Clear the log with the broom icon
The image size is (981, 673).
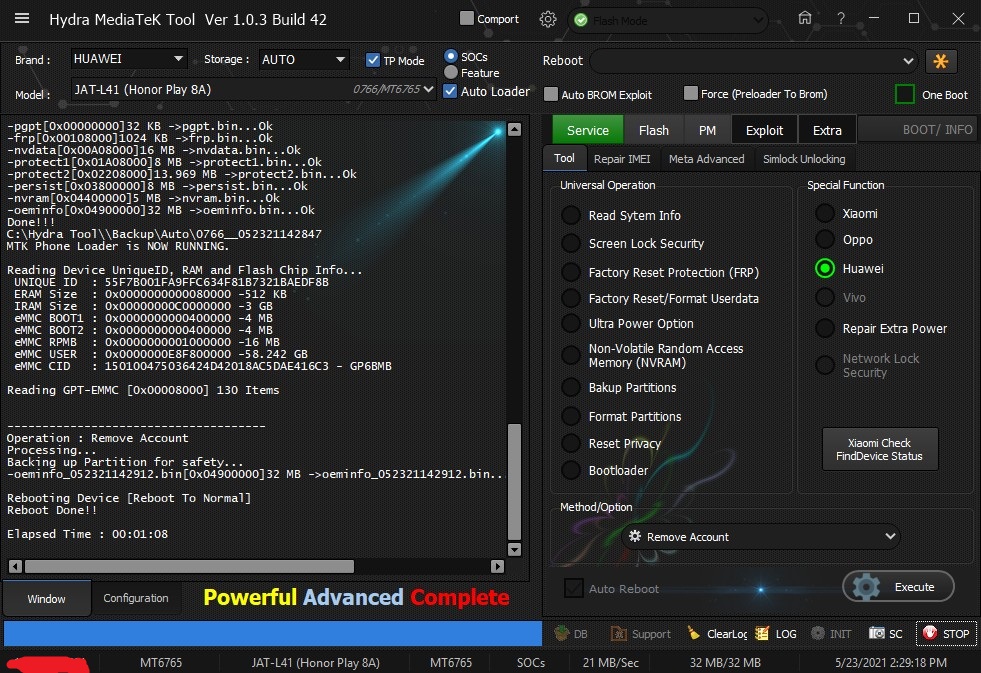point(694,634)
